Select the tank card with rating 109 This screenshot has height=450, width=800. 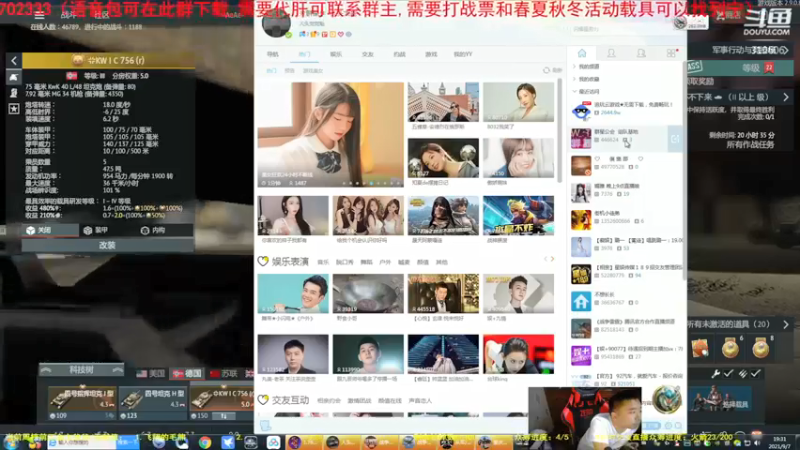tap(82, 403)
